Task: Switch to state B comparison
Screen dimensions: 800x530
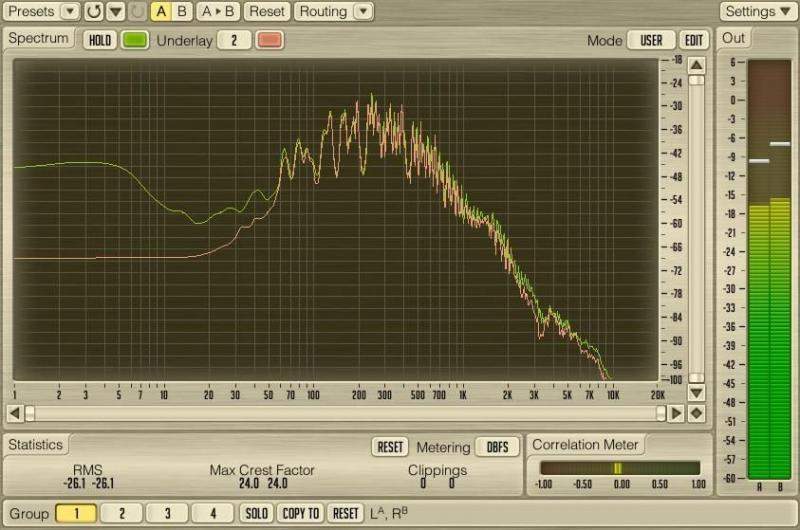Action: (181, 12)
